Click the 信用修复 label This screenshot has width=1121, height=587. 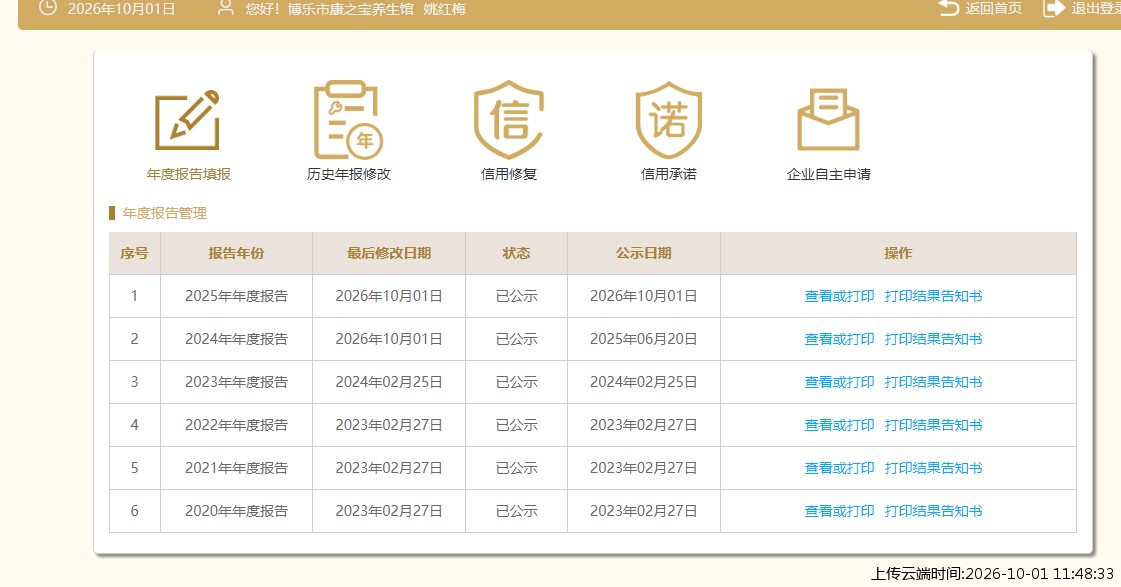(508, 174)
